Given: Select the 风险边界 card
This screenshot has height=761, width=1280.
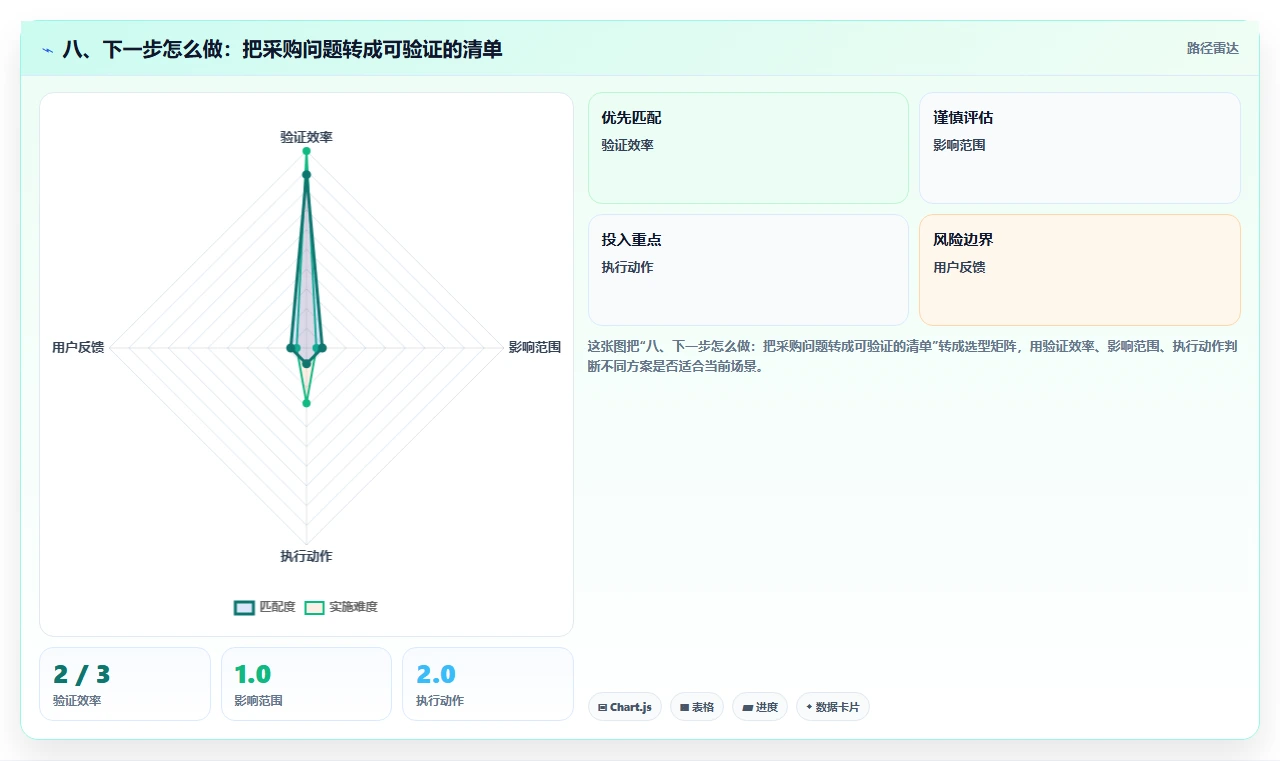Looking at the screenshot, I should [x=1079, y=270].
